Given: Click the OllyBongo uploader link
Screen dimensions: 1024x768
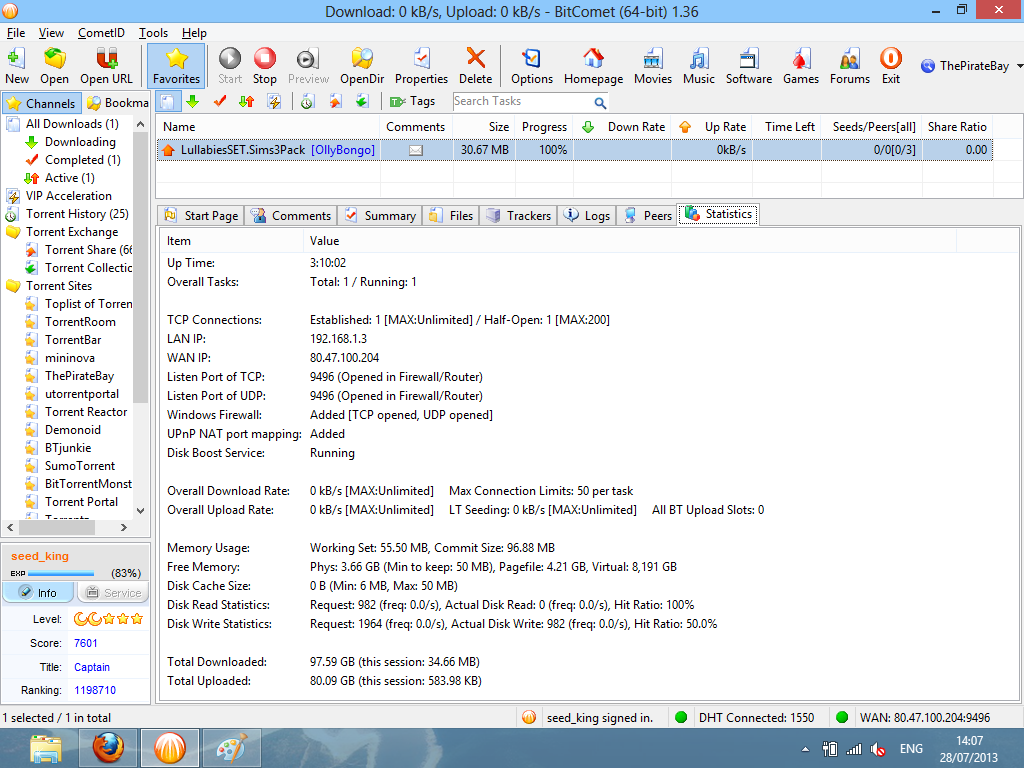Looking at the screenshot, I should coord(344,150).
